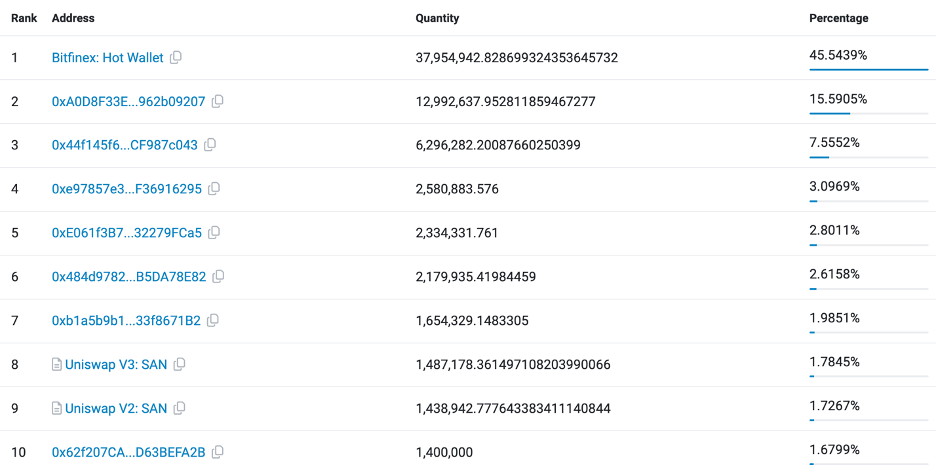This screenshot has height=474, width=936.
Task: Open the Uniswap V3: SAN holder link
Action: (116, 365)
